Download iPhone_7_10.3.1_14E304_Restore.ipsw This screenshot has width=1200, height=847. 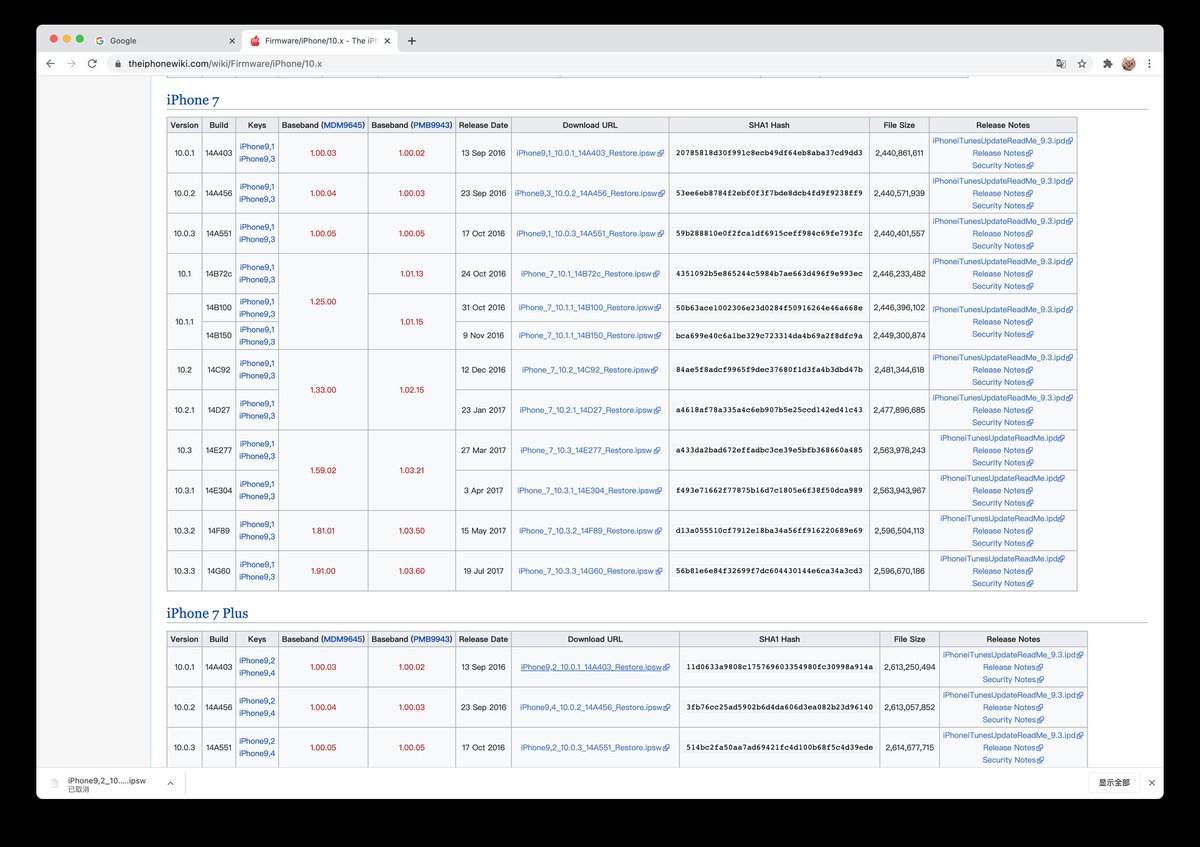pos(590,490)
